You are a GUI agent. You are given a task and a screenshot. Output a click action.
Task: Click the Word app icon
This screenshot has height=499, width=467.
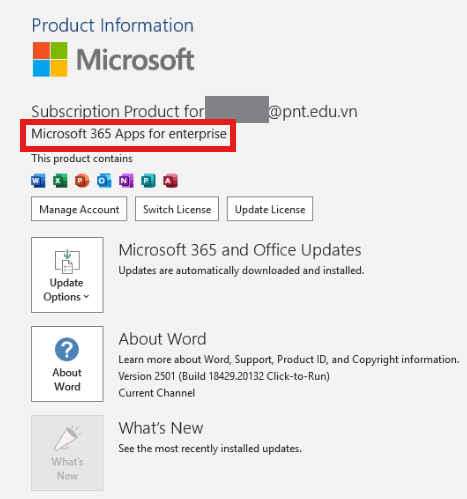click(x=38, y=181)
